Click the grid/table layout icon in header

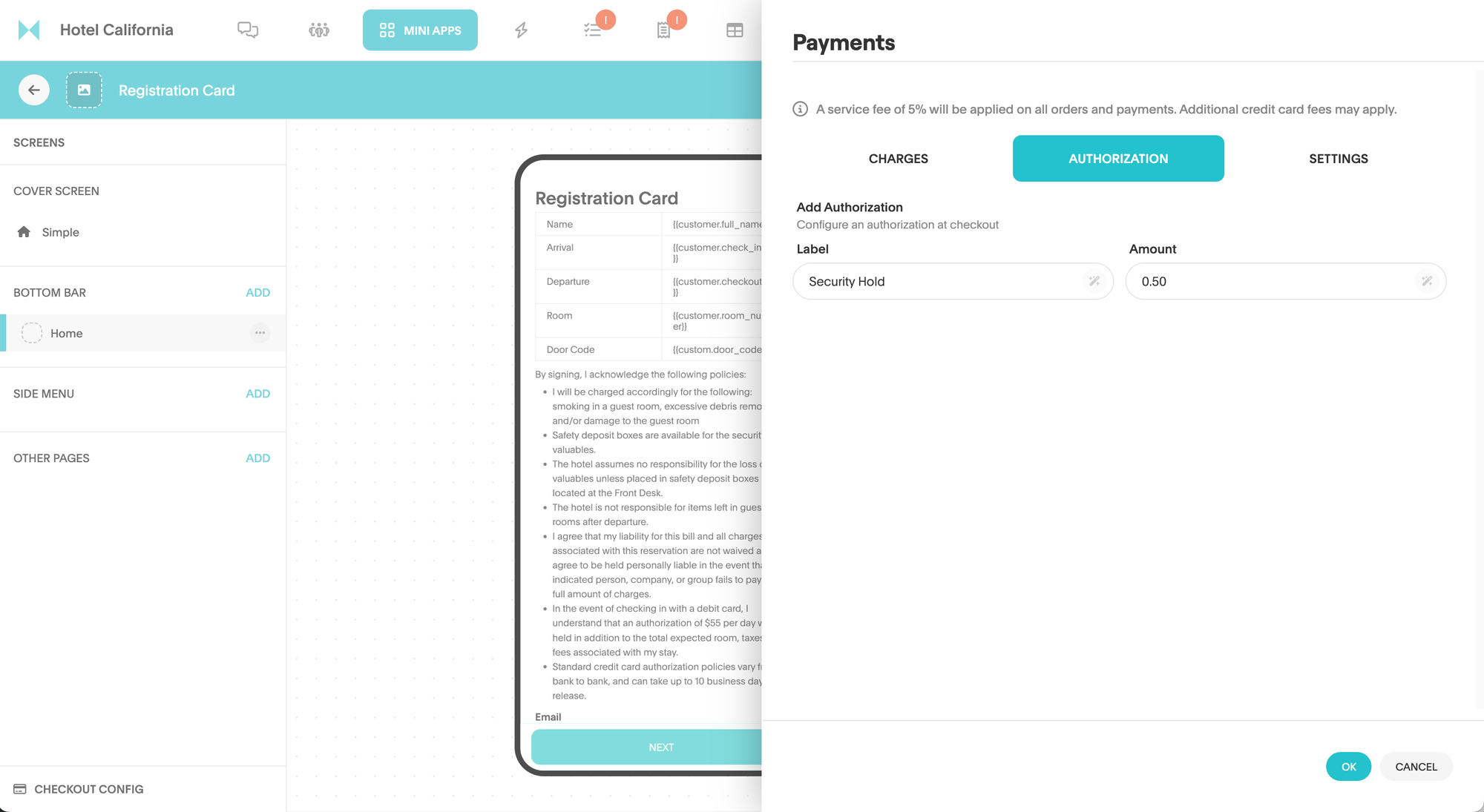[x=735, y=30]
